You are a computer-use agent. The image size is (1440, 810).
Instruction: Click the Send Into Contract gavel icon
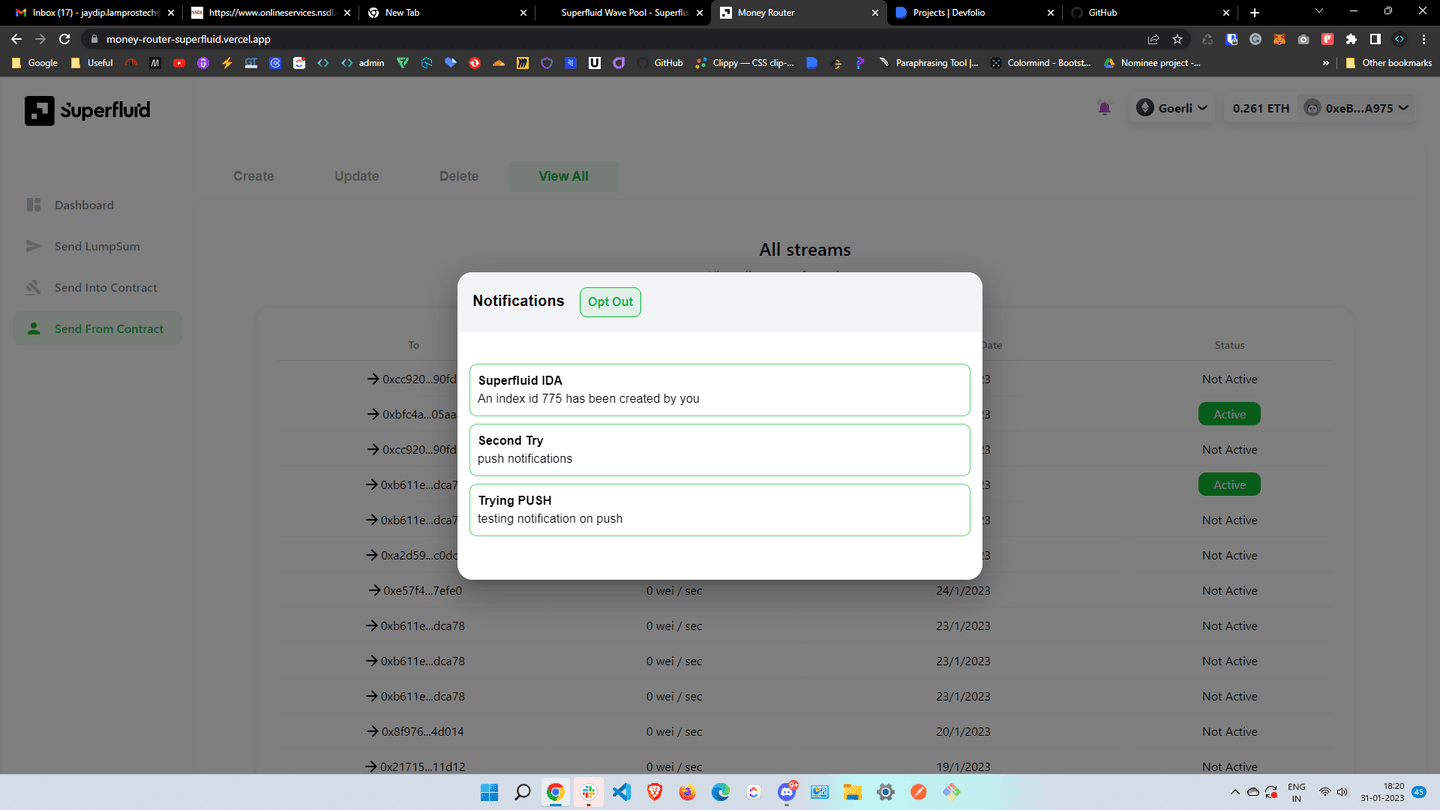point(33,287)
